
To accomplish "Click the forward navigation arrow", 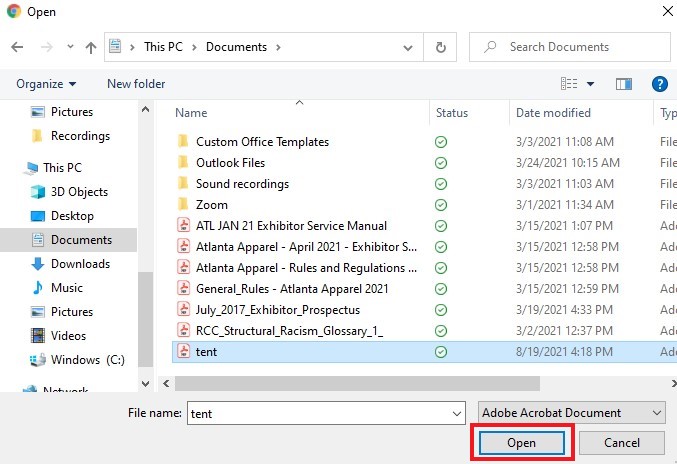I will 46,47.
